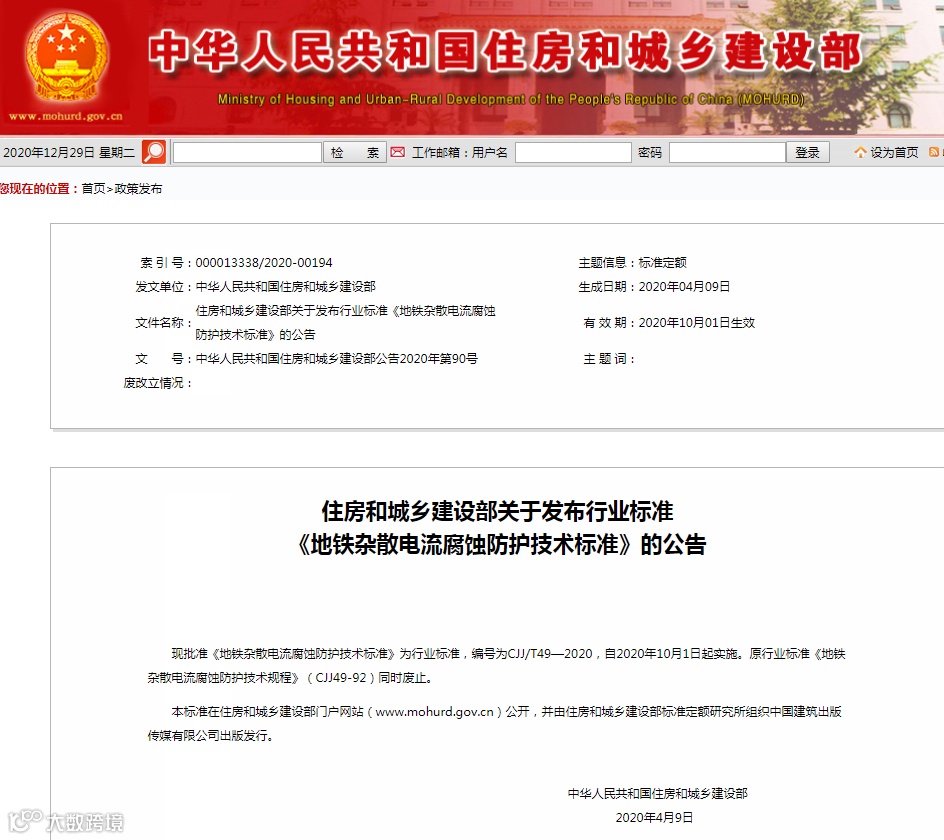Click the 文号 value 公告2020年第90号
Image resolution: width=944 pixels, height=840 pixels.
tap(336, 359)
